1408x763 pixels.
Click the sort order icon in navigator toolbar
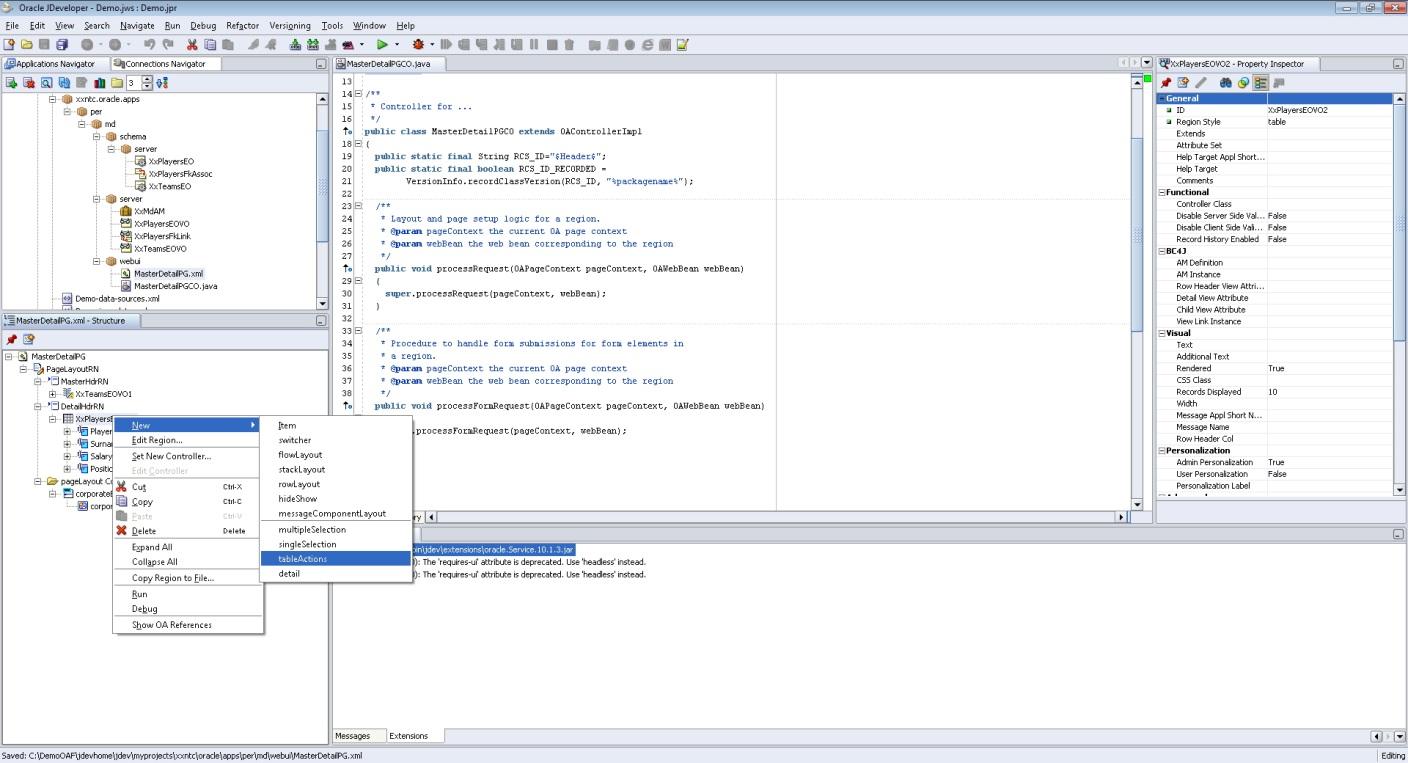pyautogui.click(x=162, y=83)
